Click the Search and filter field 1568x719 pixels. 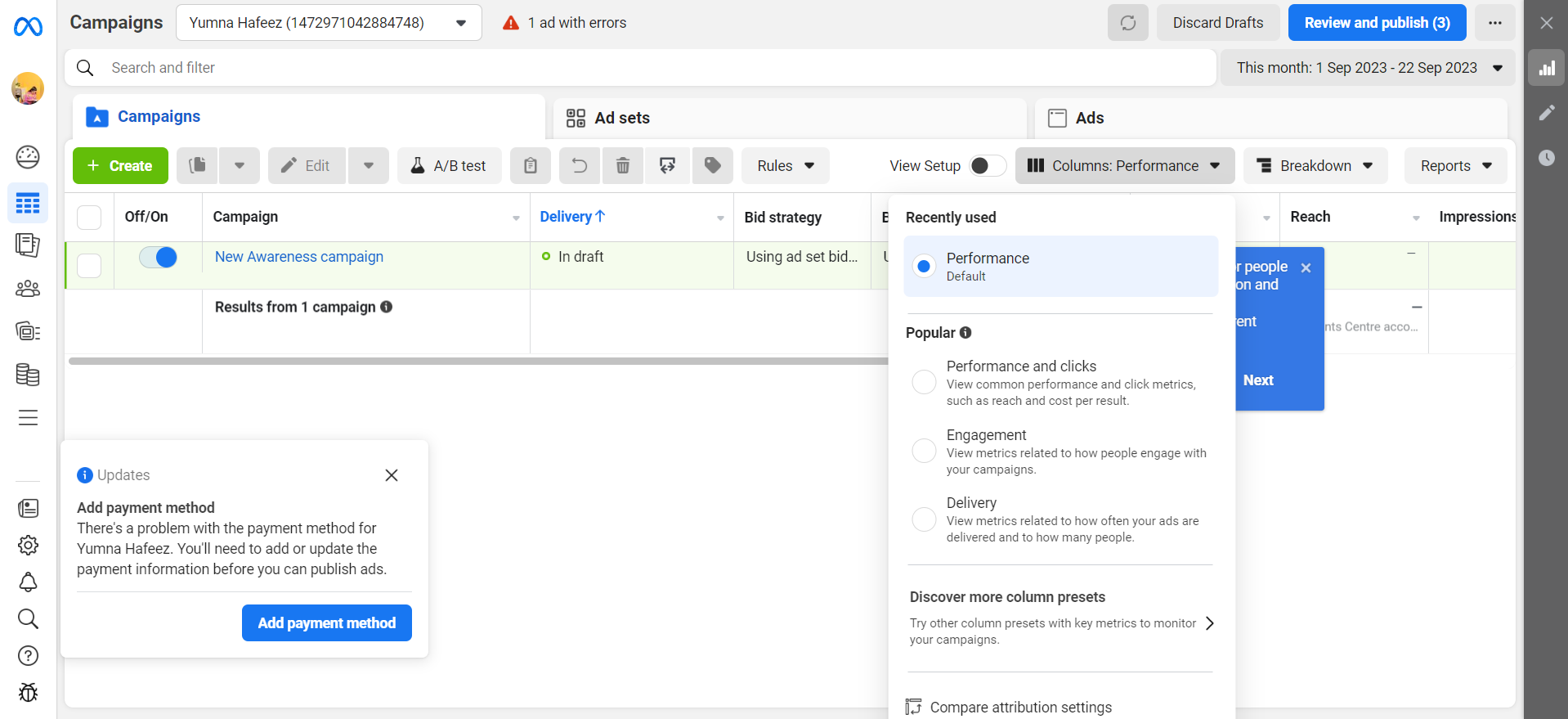tap(641, 68)
